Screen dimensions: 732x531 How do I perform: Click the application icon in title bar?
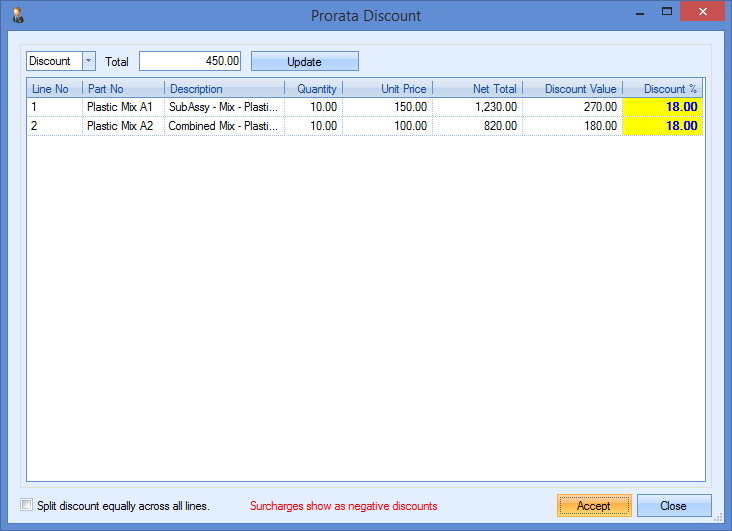[17, 16]
